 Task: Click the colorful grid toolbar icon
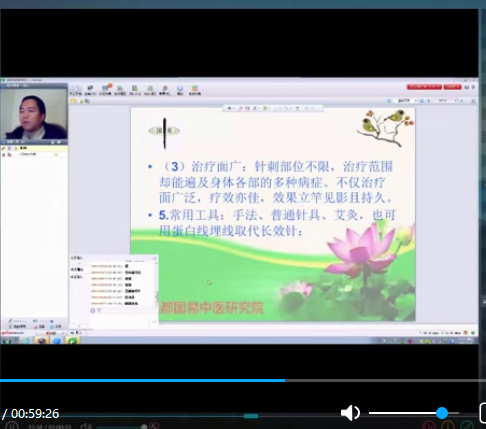194,89
